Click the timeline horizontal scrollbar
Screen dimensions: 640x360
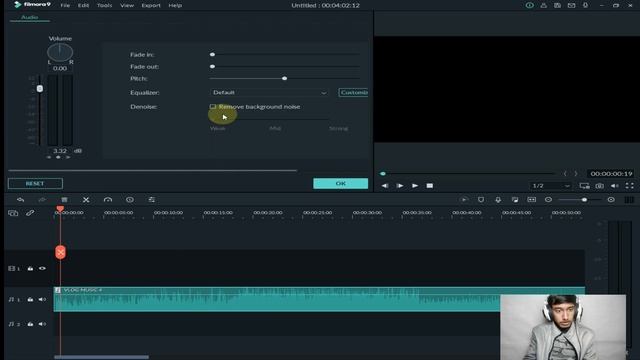pyautogui.click(x=101, y=357)
